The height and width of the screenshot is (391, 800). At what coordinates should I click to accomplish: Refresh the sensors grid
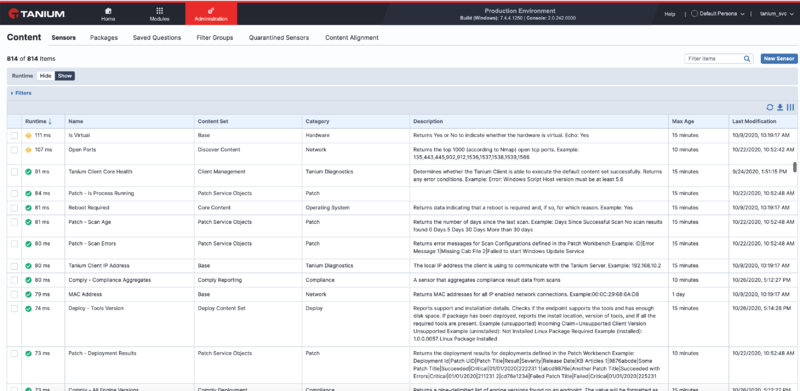pos(770,107)
